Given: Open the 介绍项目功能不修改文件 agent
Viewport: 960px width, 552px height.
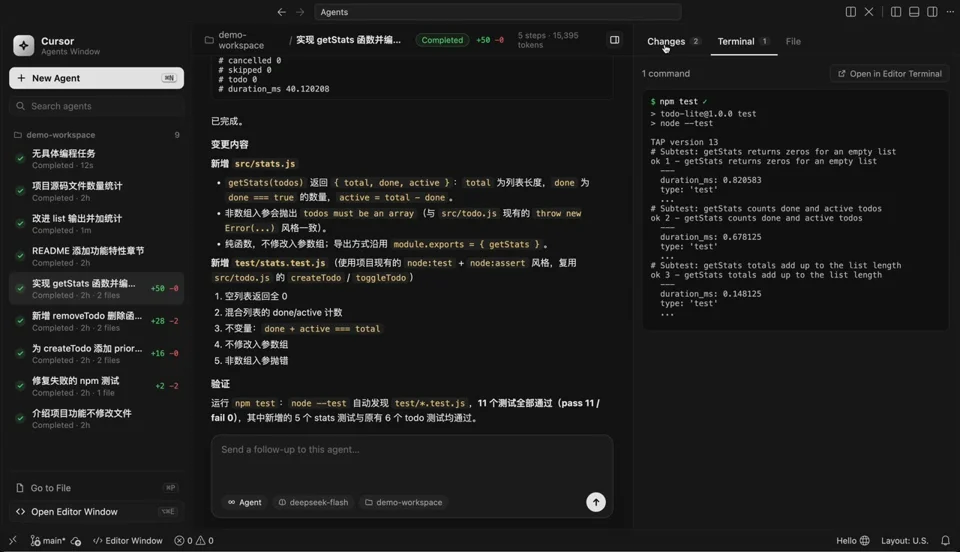Looking at the screenshot, I should 96,418.
